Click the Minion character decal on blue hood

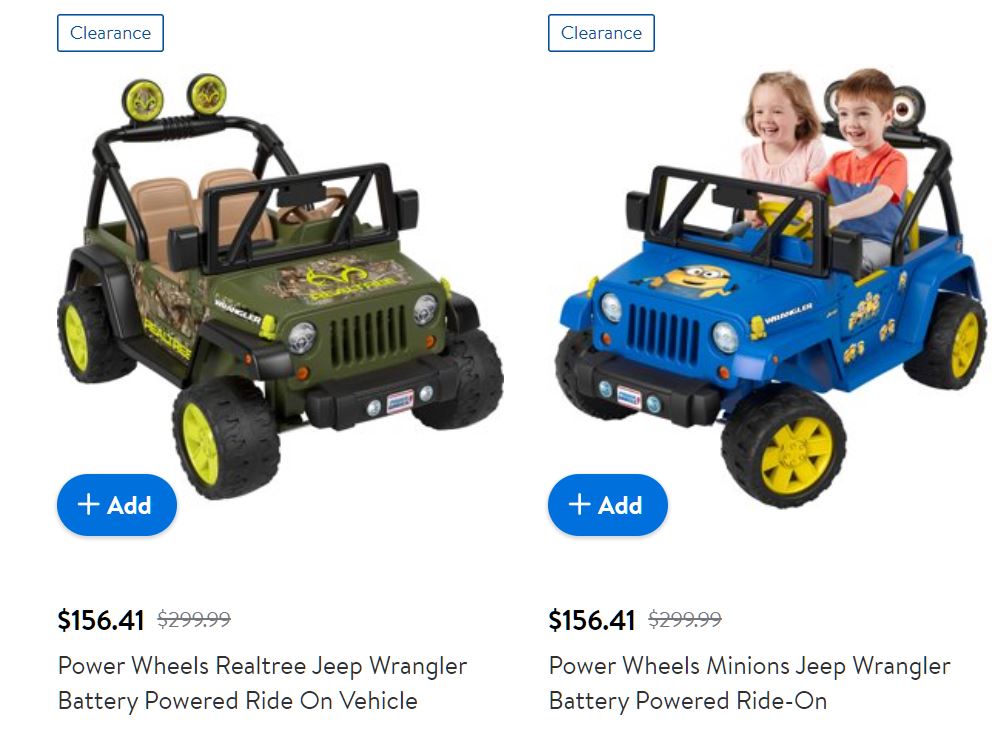[x=697, y=280]
